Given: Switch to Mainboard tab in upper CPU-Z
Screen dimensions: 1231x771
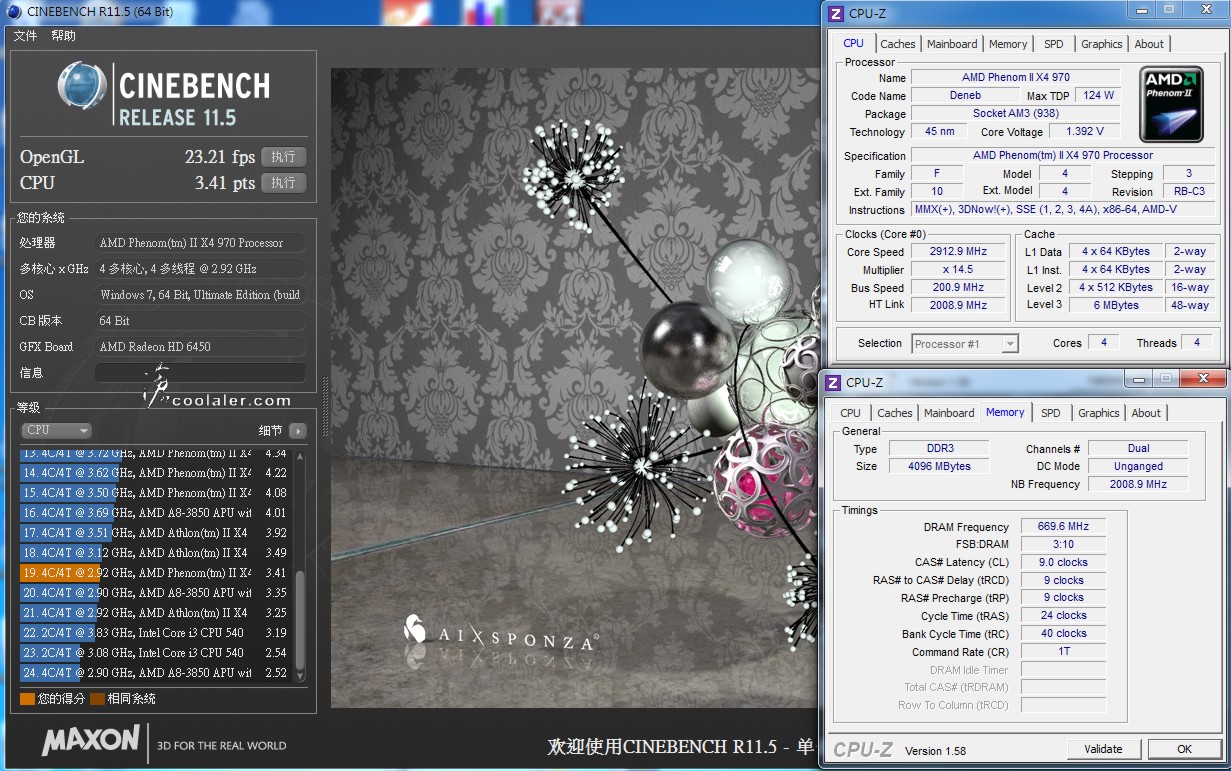Looking at the screenshot, I should pos(952,44).
